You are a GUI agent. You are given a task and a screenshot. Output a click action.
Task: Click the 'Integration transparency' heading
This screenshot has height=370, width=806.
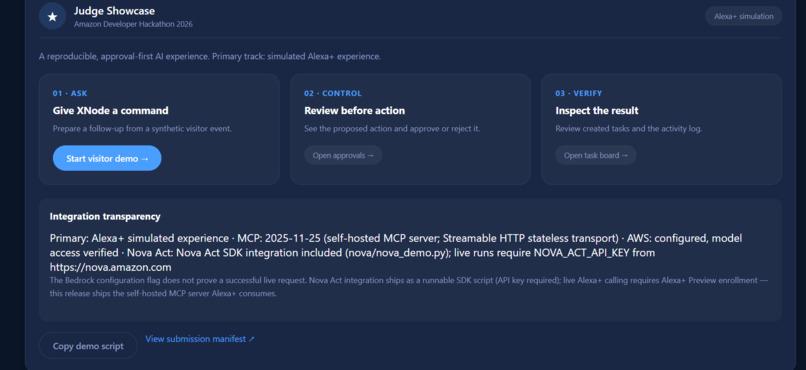[x=105, y=216]
